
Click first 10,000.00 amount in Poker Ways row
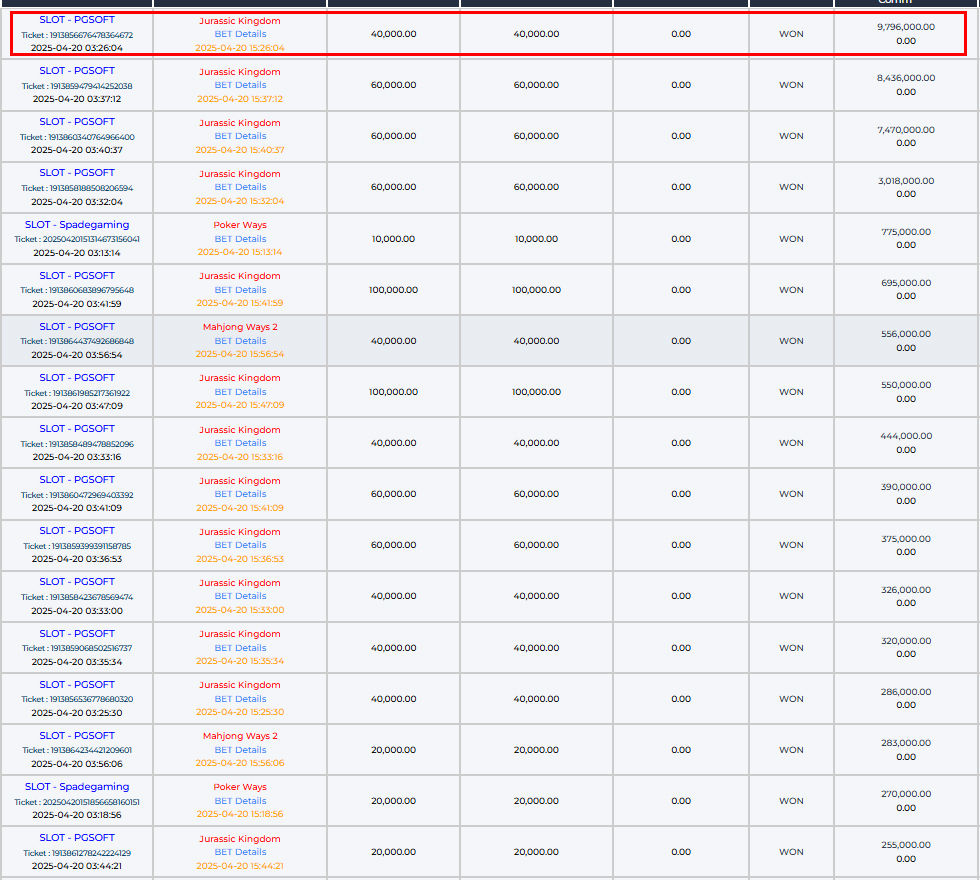point(393,239)
